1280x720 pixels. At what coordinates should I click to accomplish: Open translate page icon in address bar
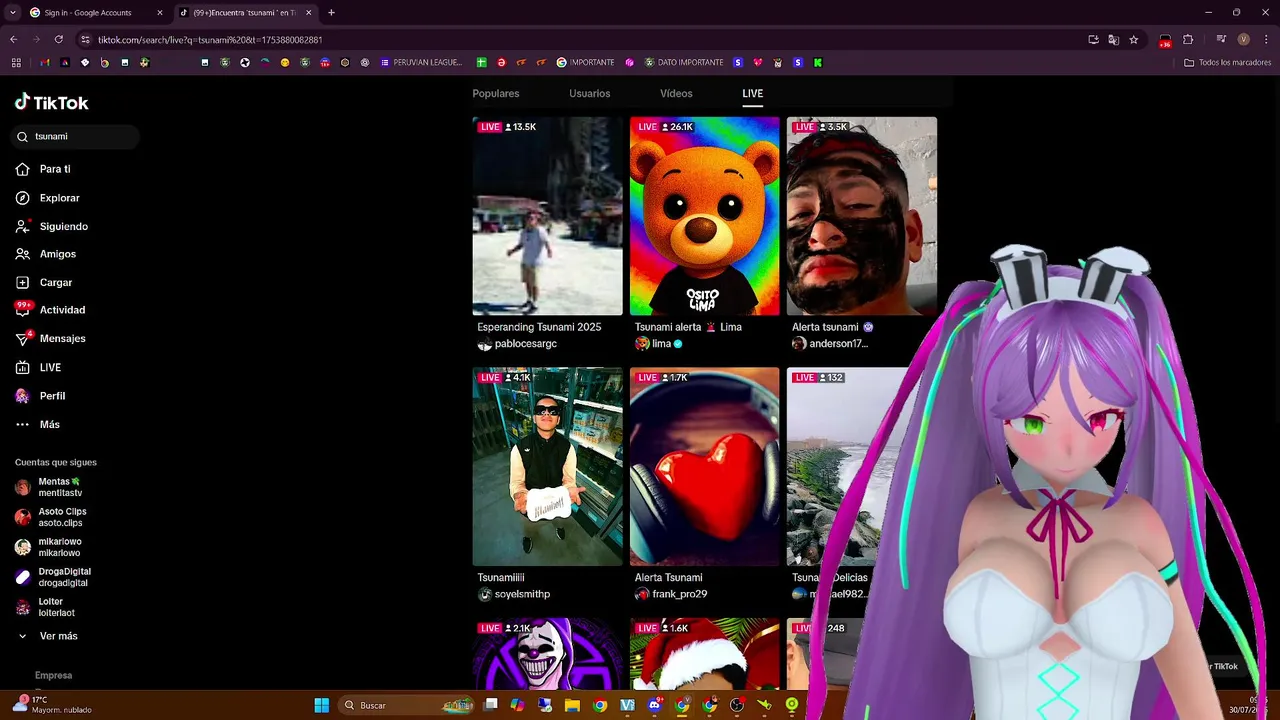1113,39
